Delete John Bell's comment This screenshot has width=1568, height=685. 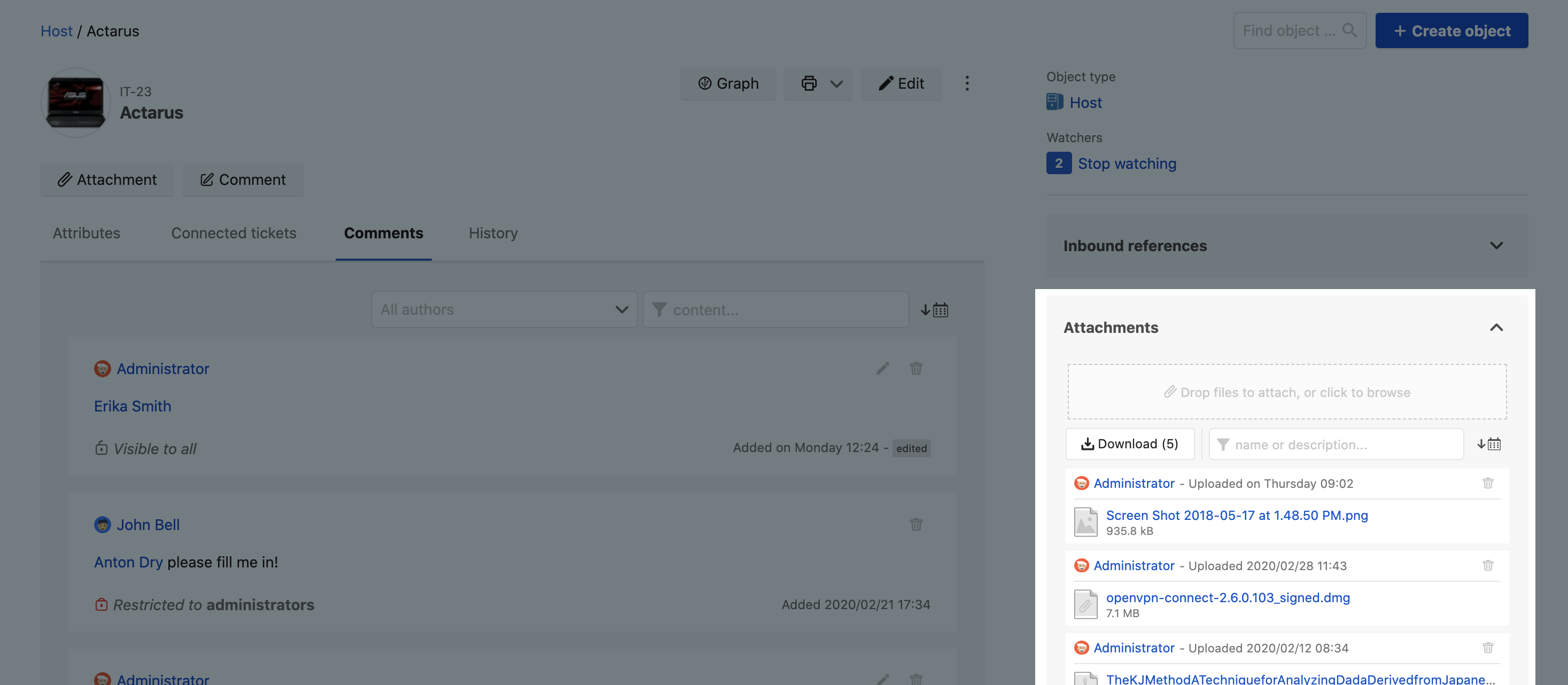(915, 524)
